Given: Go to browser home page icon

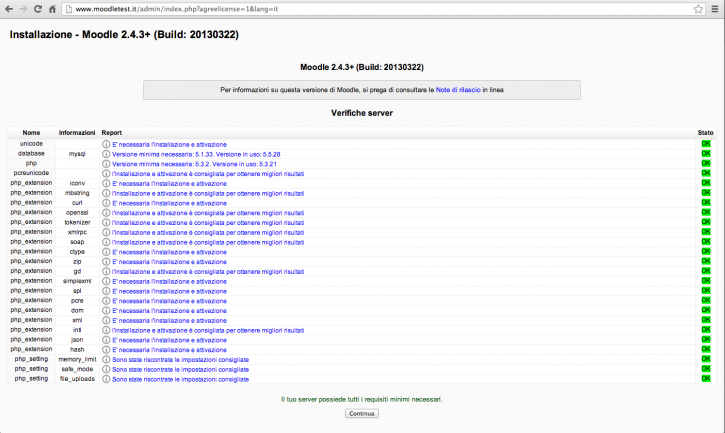Looking at the screenshot, I should pyautogui.click(x=52, y=9).
